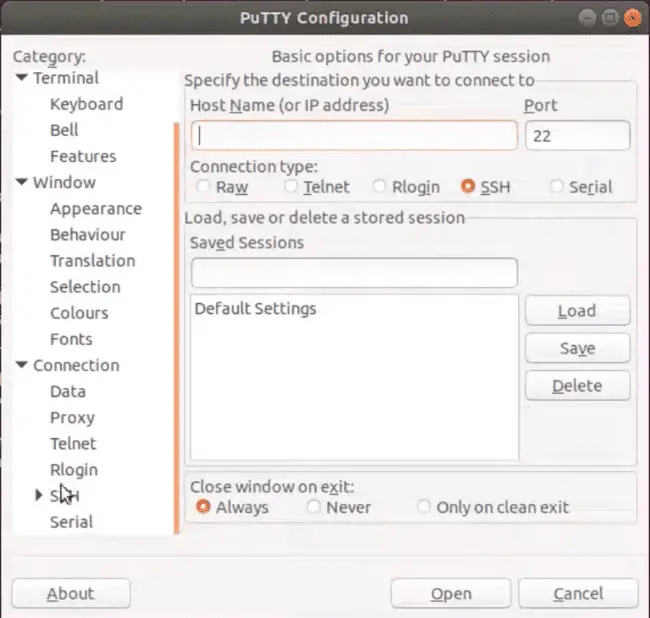Open the Rlogin category in tree
Viewport: 650px width, 618px height.
74,470
